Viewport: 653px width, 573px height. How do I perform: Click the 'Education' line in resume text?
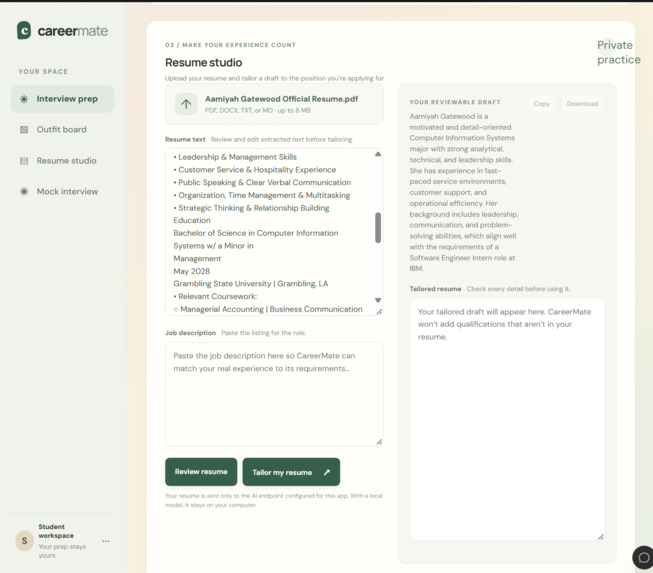pos(192,220)
